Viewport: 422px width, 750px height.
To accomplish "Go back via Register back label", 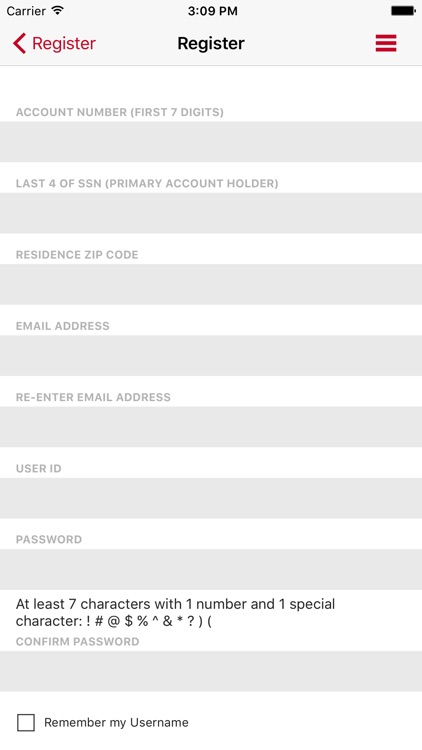I will [64, 44].
